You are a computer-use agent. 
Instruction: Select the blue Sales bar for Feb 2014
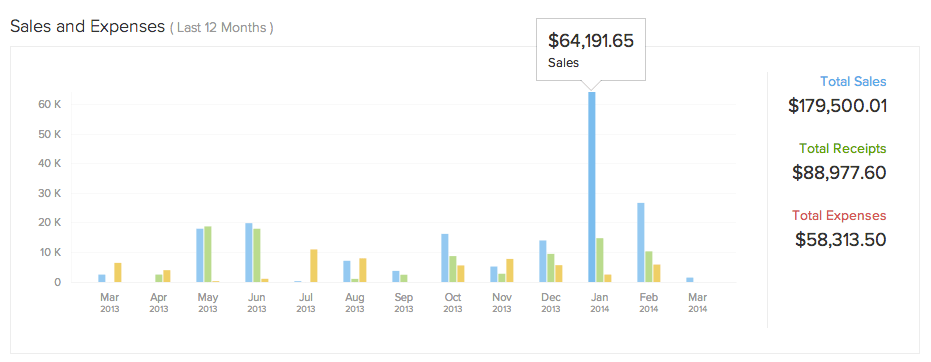tap(641, 243)
